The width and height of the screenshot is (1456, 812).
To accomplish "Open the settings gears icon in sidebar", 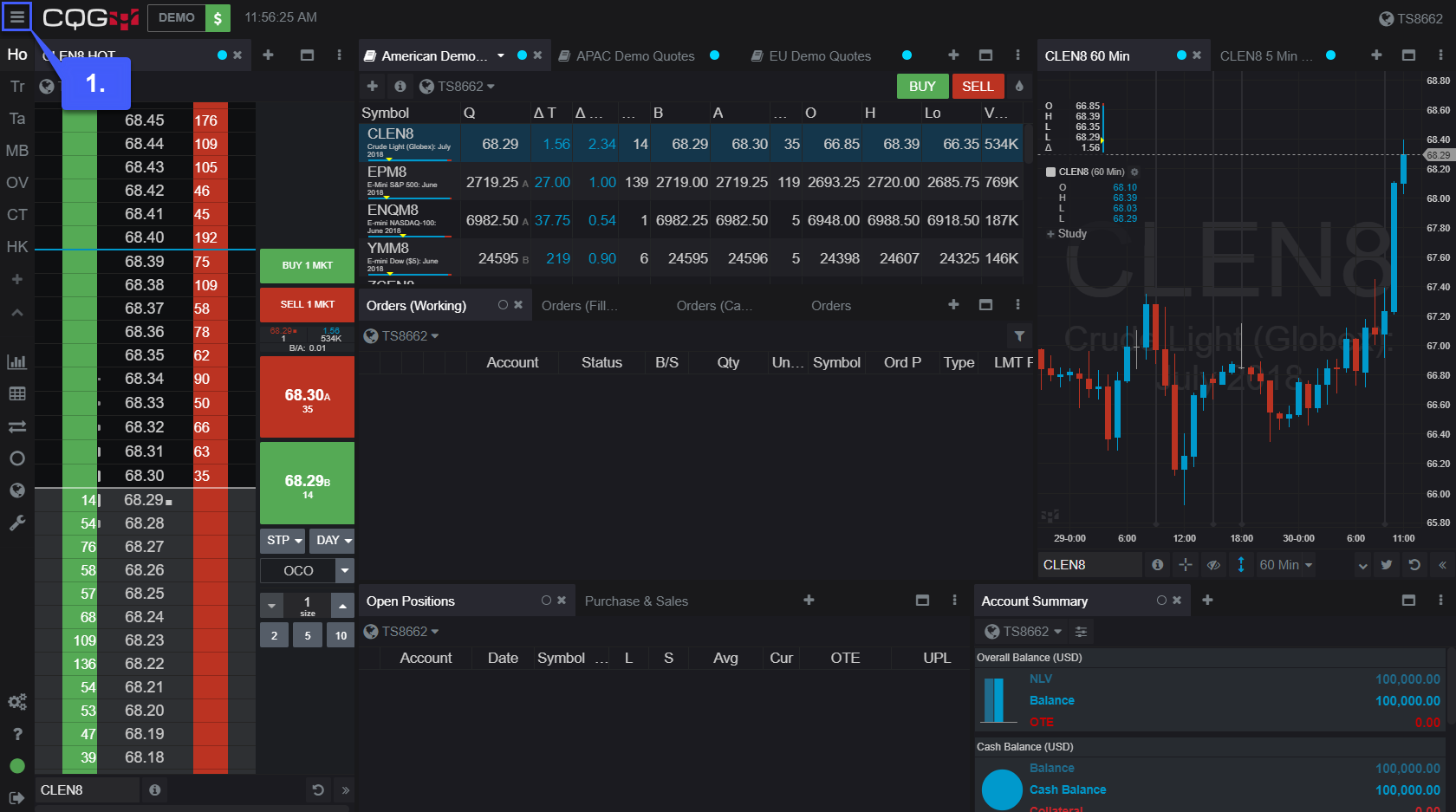I will point(17,701).
